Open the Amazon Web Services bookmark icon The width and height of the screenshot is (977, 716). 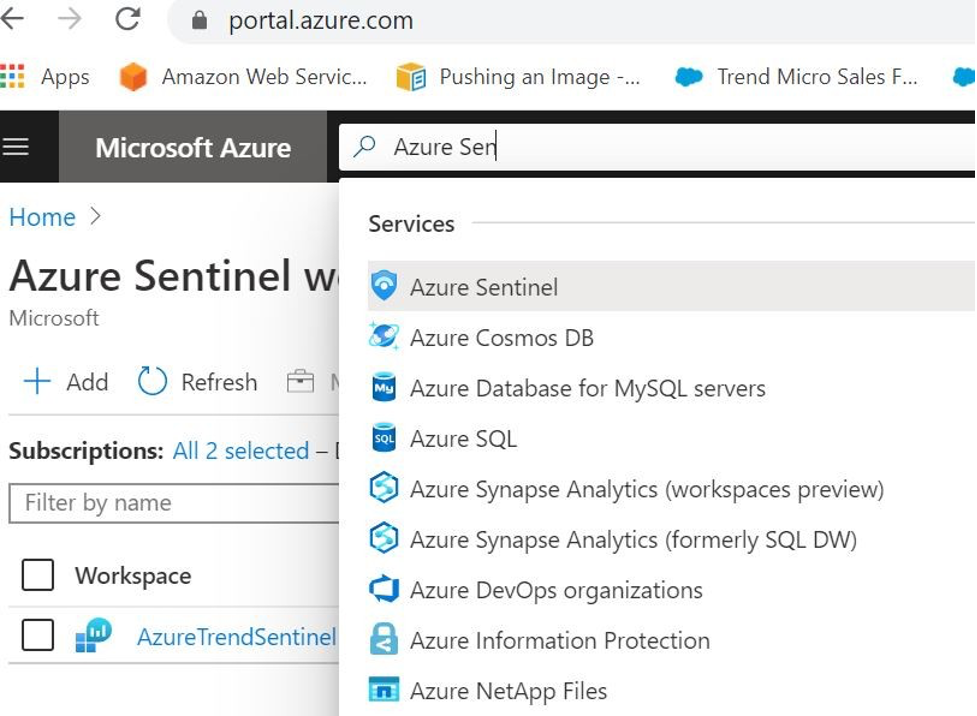[133, 77]
